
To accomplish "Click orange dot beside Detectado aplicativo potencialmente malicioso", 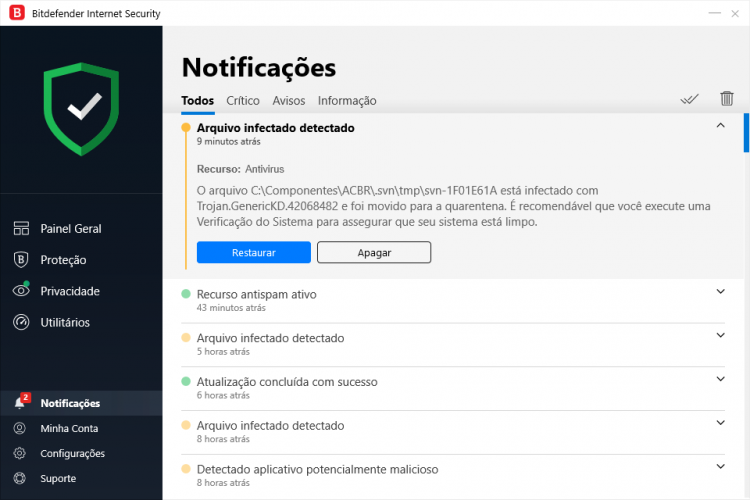I will pyautogui.click(x=186, y=469).
